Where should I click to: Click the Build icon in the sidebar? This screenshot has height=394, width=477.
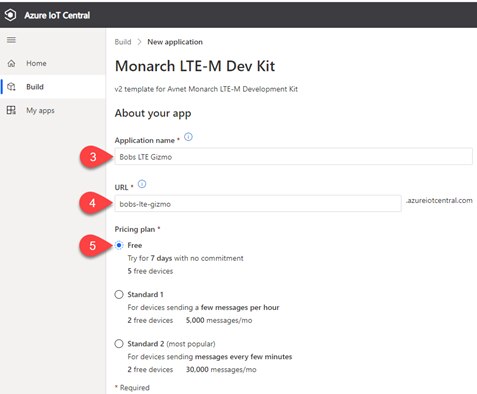click(11, 87)
